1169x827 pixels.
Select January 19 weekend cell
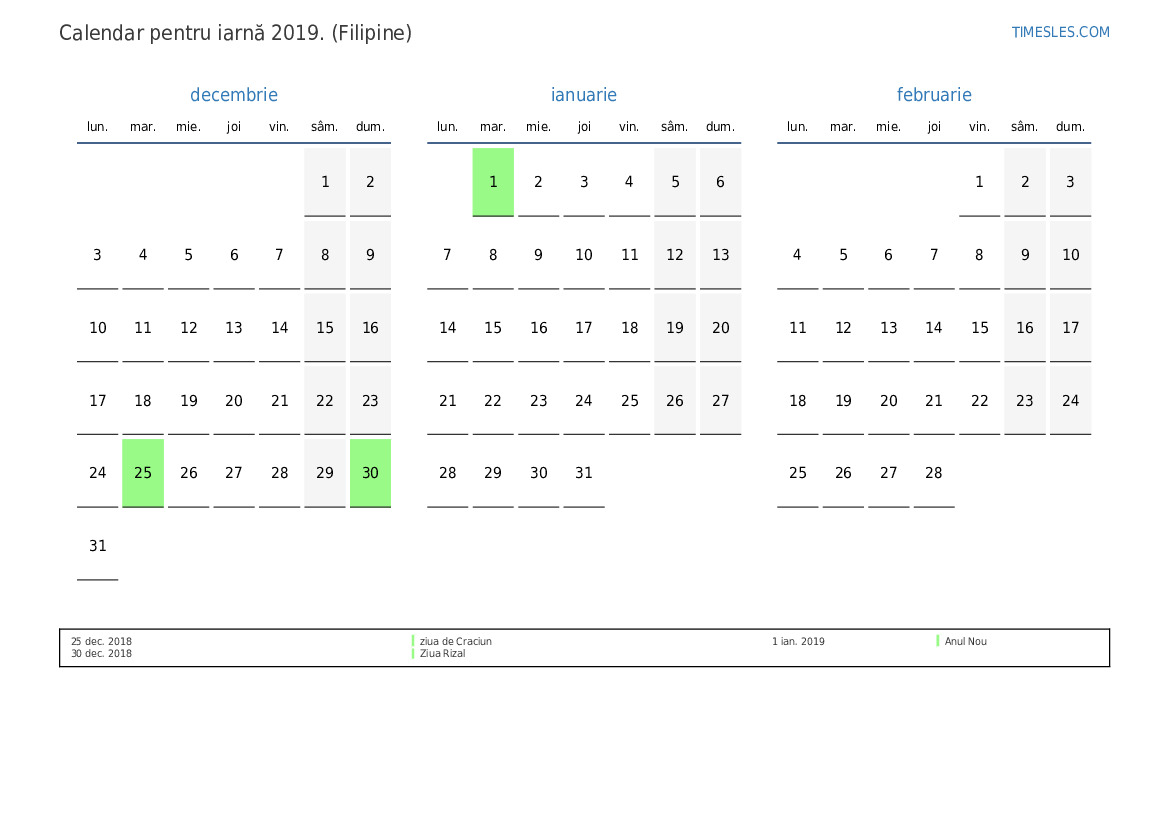coord(675,328)
